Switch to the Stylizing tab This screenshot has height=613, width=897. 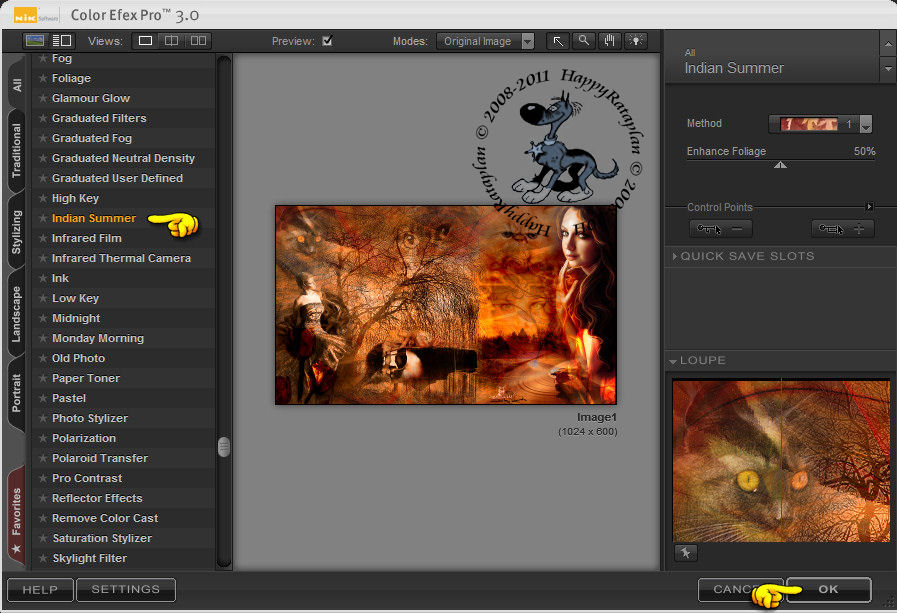click(x=17, y=232)
